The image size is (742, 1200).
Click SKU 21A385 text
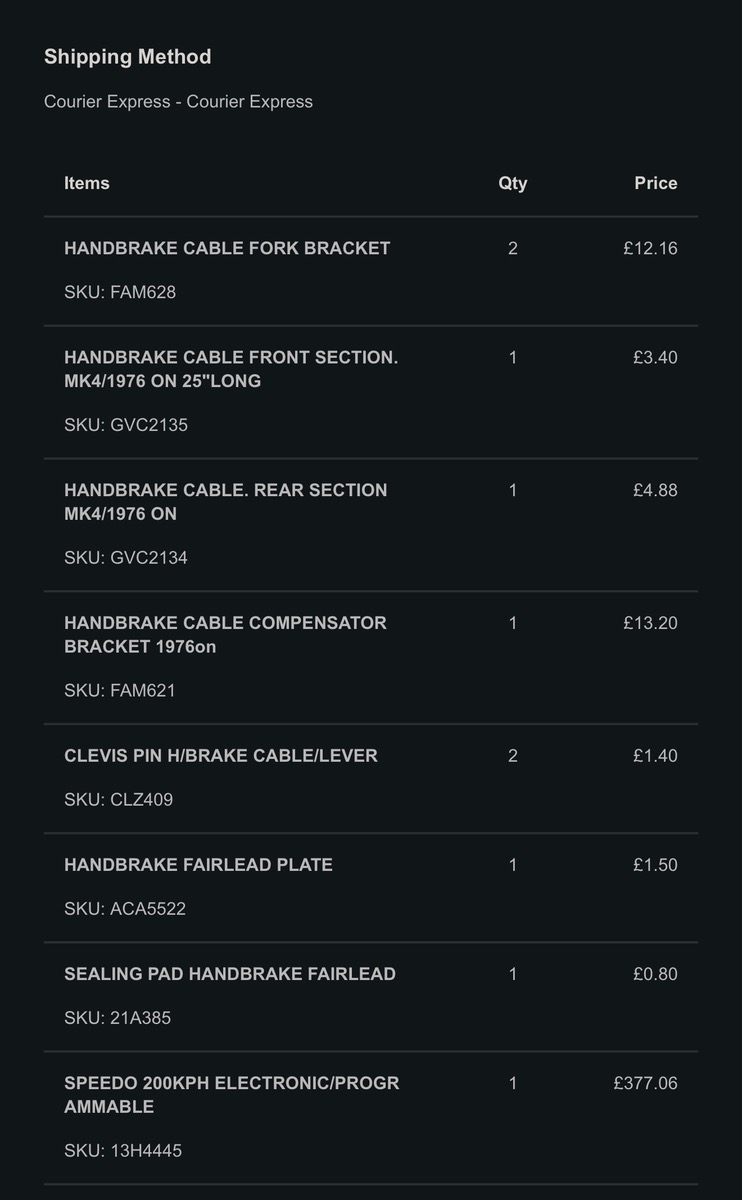coord(118,1018)
